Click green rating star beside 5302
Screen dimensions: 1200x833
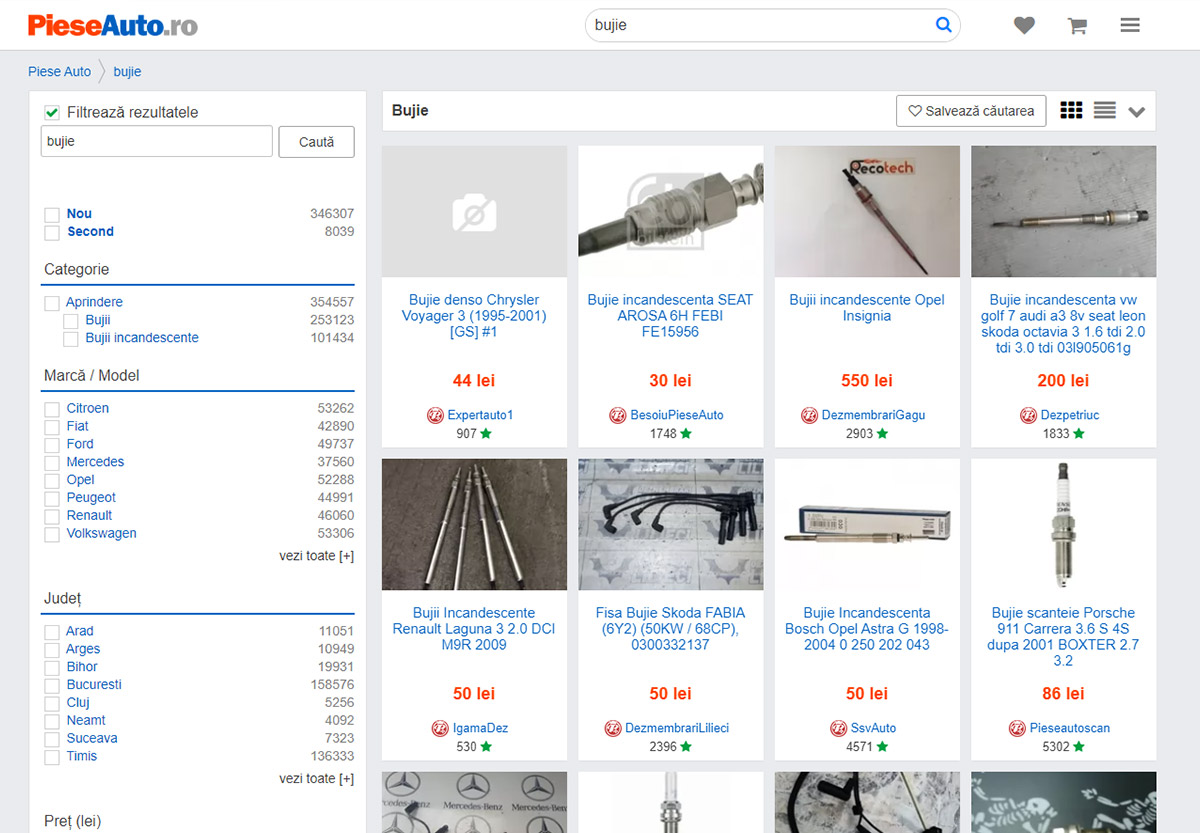click(1078, 747)
